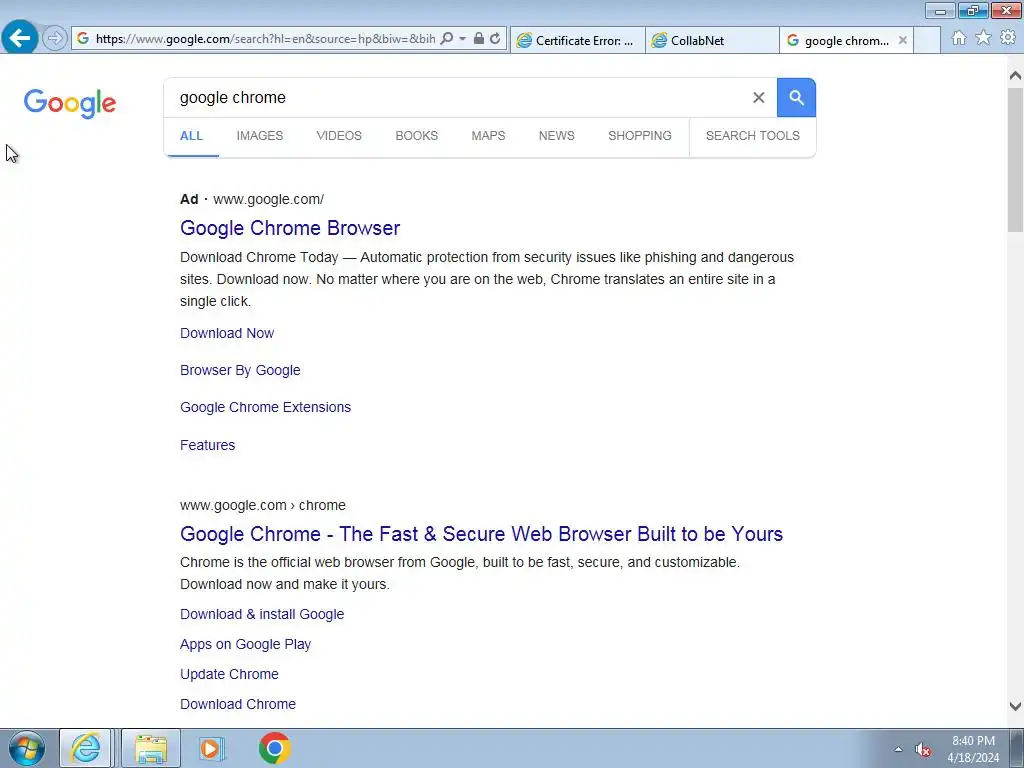This screenshot has height=768, width=1024.
Task: Click Internet Explorer taskbar icon
Action: coord(86,748)
